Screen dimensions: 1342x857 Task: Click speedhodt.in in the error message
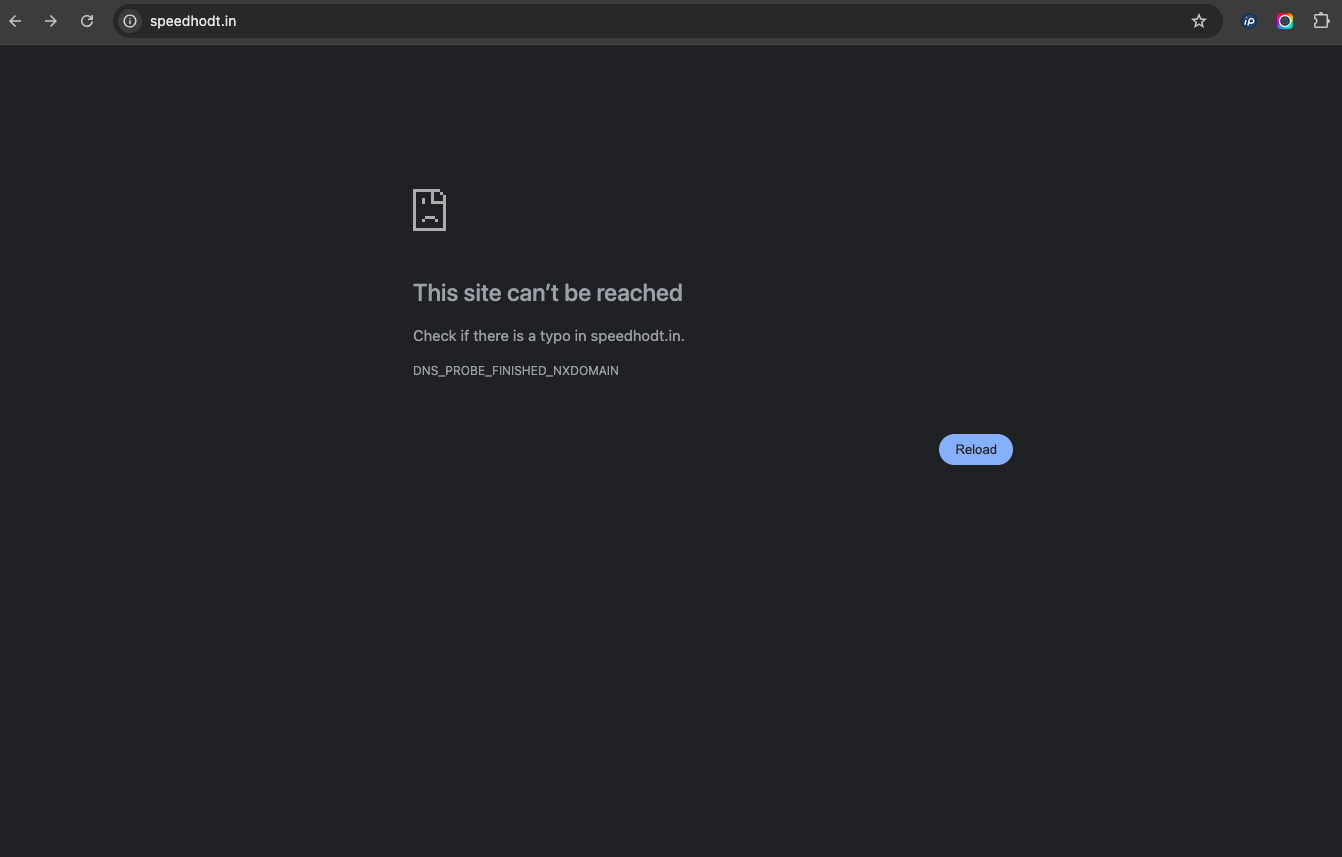(636, 336)
